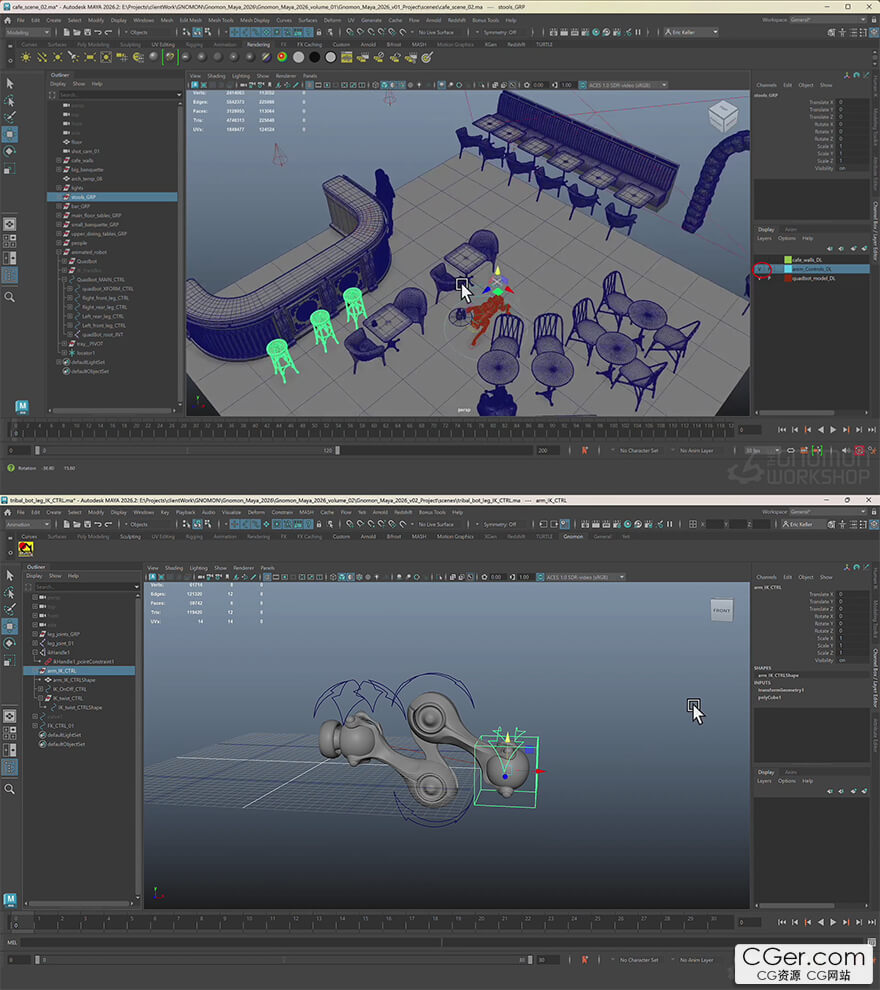The image size is (880, 990).
Task: Expand the cafe_walls group in the Outliner
Action: pyautogui.click(x=58, y=160)
